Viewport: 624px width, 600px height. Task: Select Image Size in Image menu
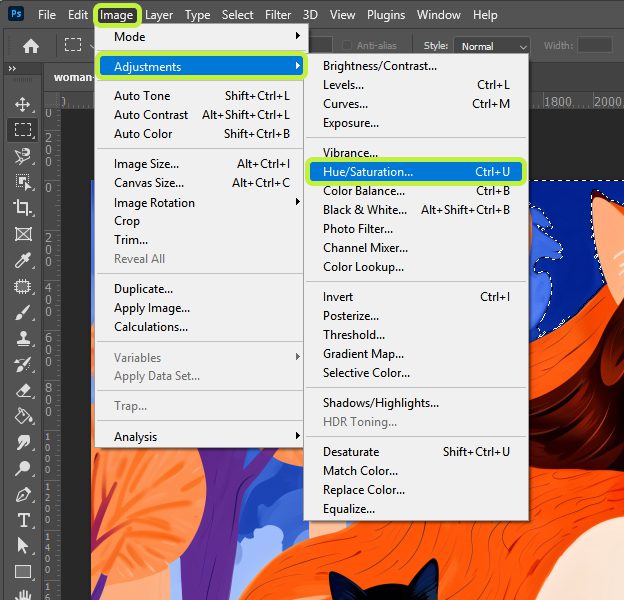(201, 164)
